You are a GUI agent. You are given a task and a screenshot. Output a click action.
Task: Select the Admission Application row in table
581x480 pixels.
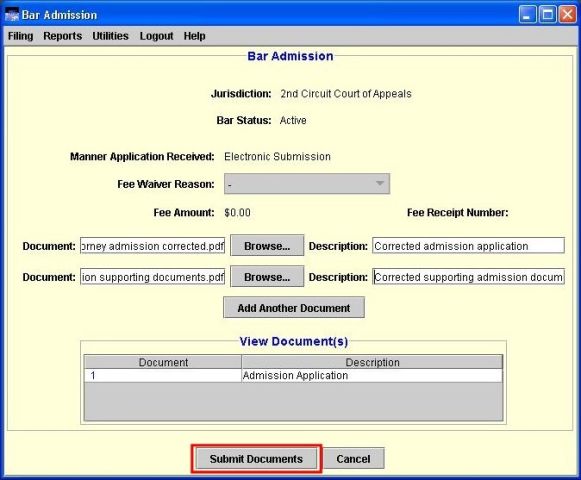coord(293,375)
